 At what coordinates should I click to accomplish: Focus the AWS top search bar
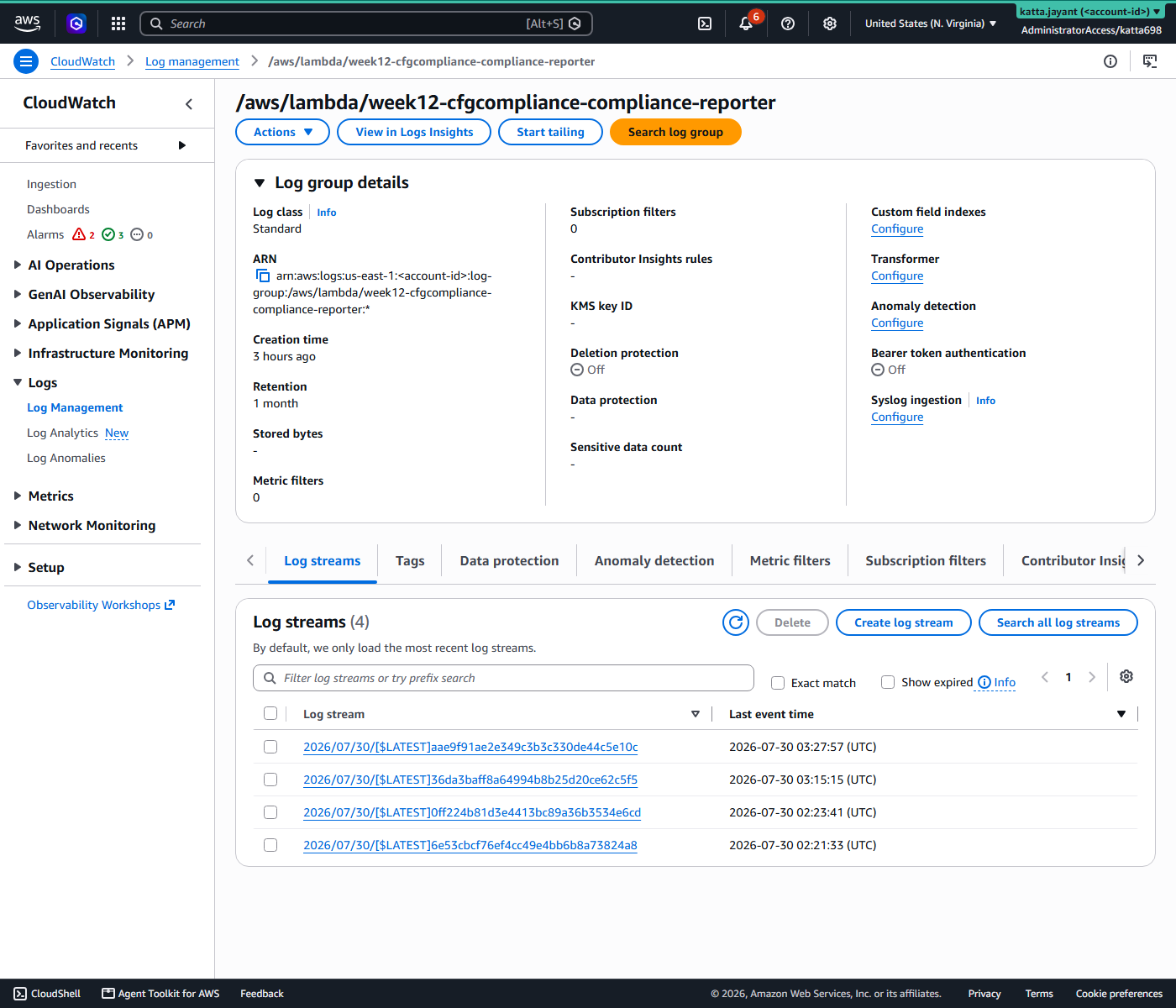pos(366,24)
